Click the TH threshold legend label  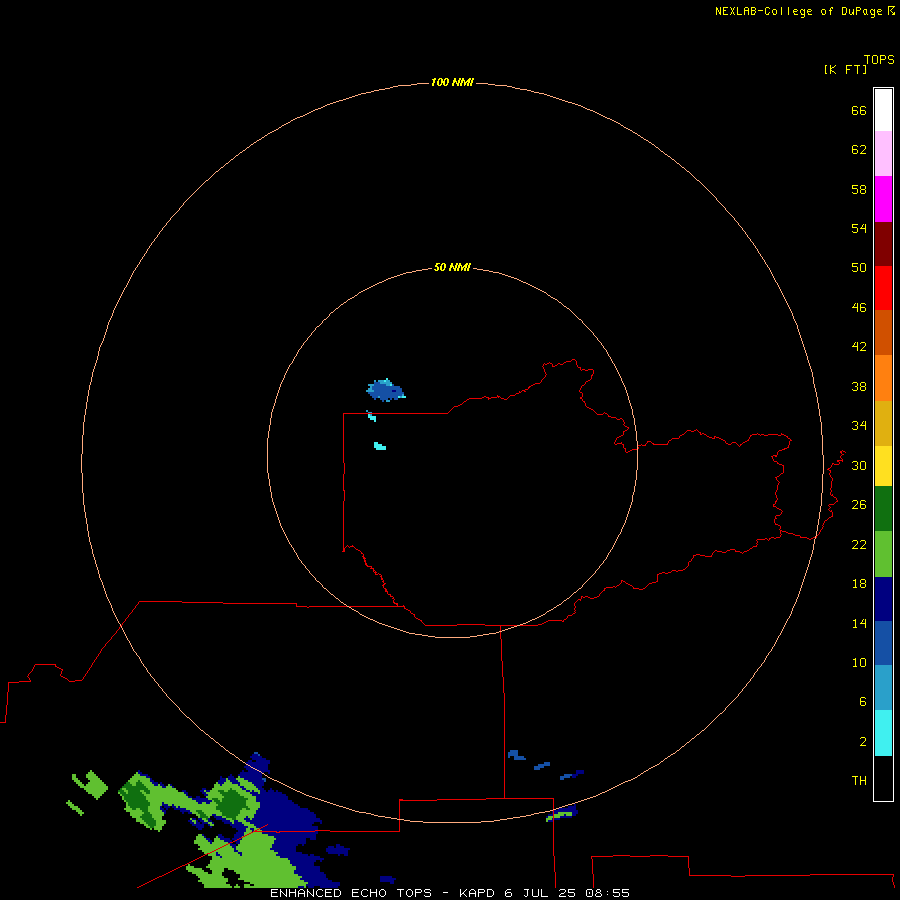click(859, 781)
